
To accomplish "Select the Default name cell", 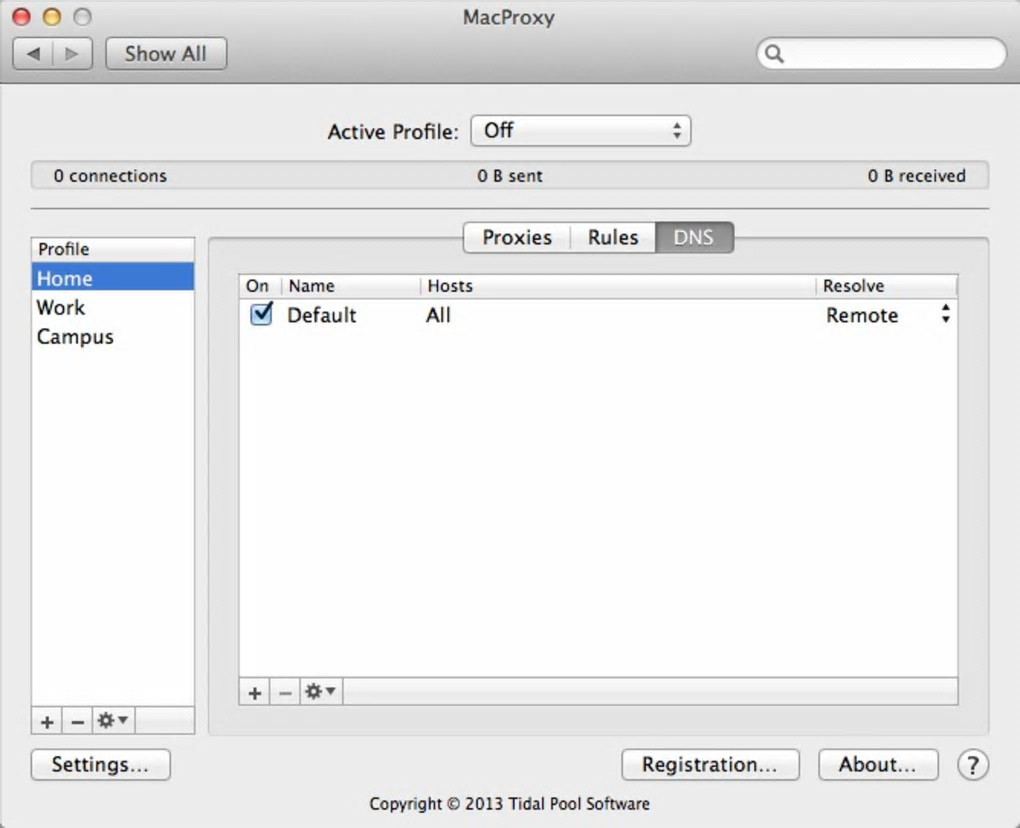I will [x=322, y=315].
